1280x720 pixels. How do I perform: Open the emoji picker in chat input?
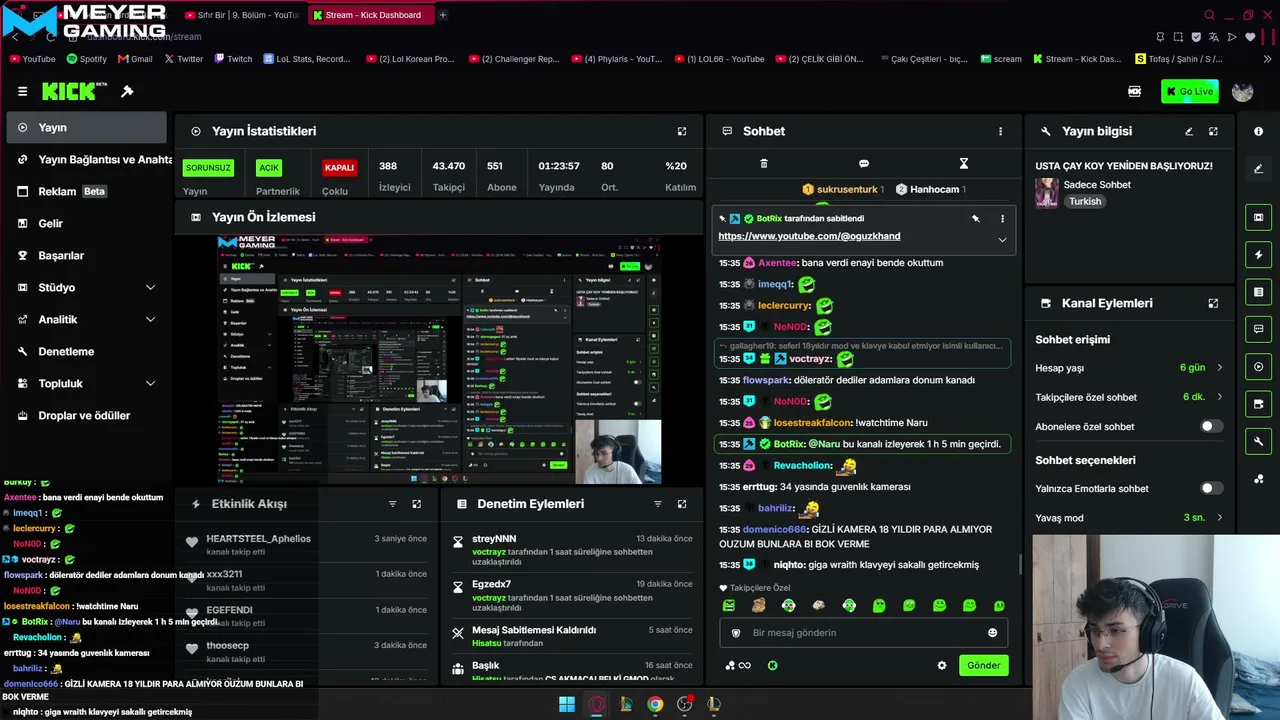point(992,633)
